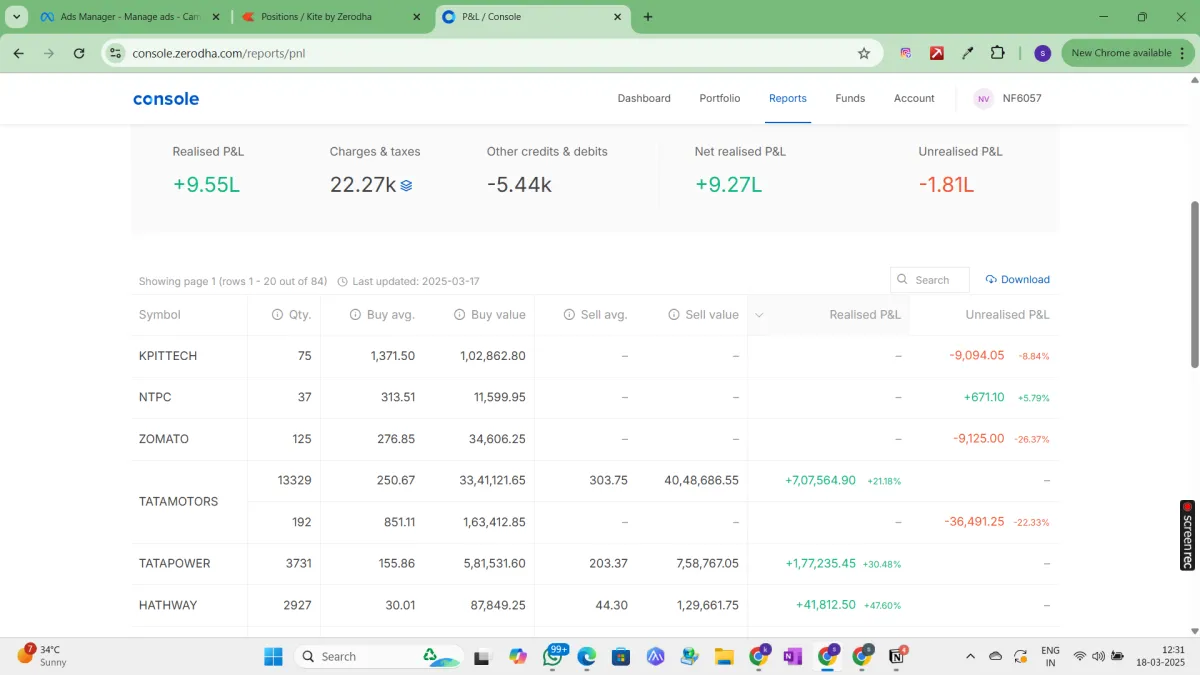Open the Chrome profile avatar S
This screenshot has height=675, width=1200.
click(1043, 53)
